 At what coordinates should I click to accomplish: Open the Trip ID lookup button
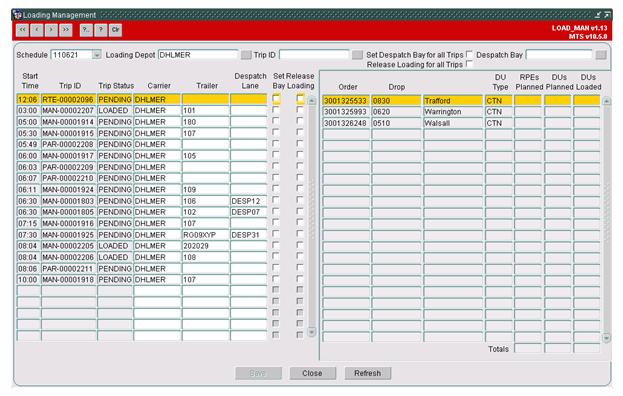(x=357, y=55)
